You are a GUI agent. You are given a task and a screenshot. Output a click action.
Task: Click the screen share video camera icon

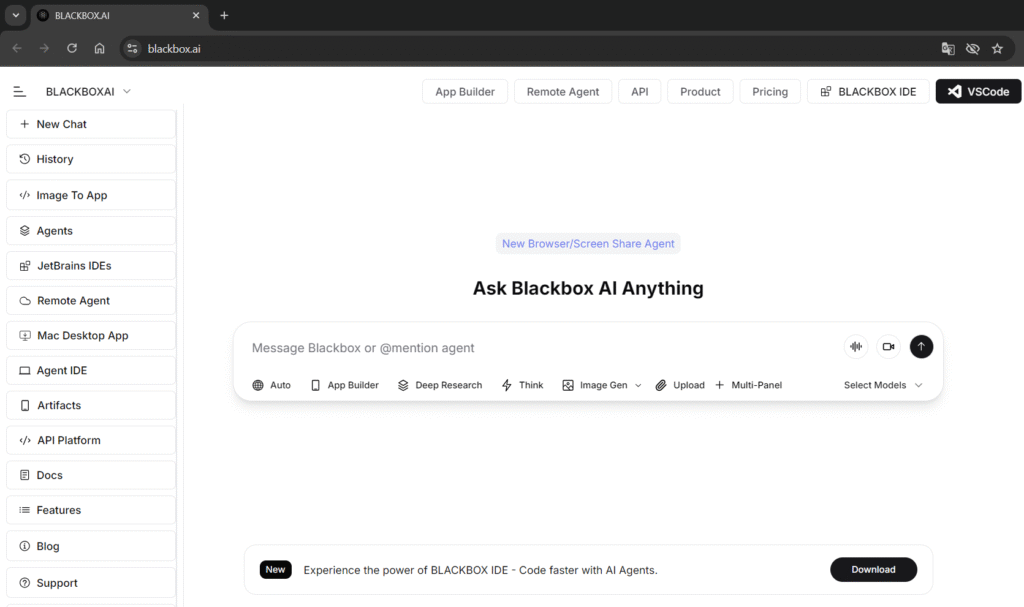tap(888, 347)
